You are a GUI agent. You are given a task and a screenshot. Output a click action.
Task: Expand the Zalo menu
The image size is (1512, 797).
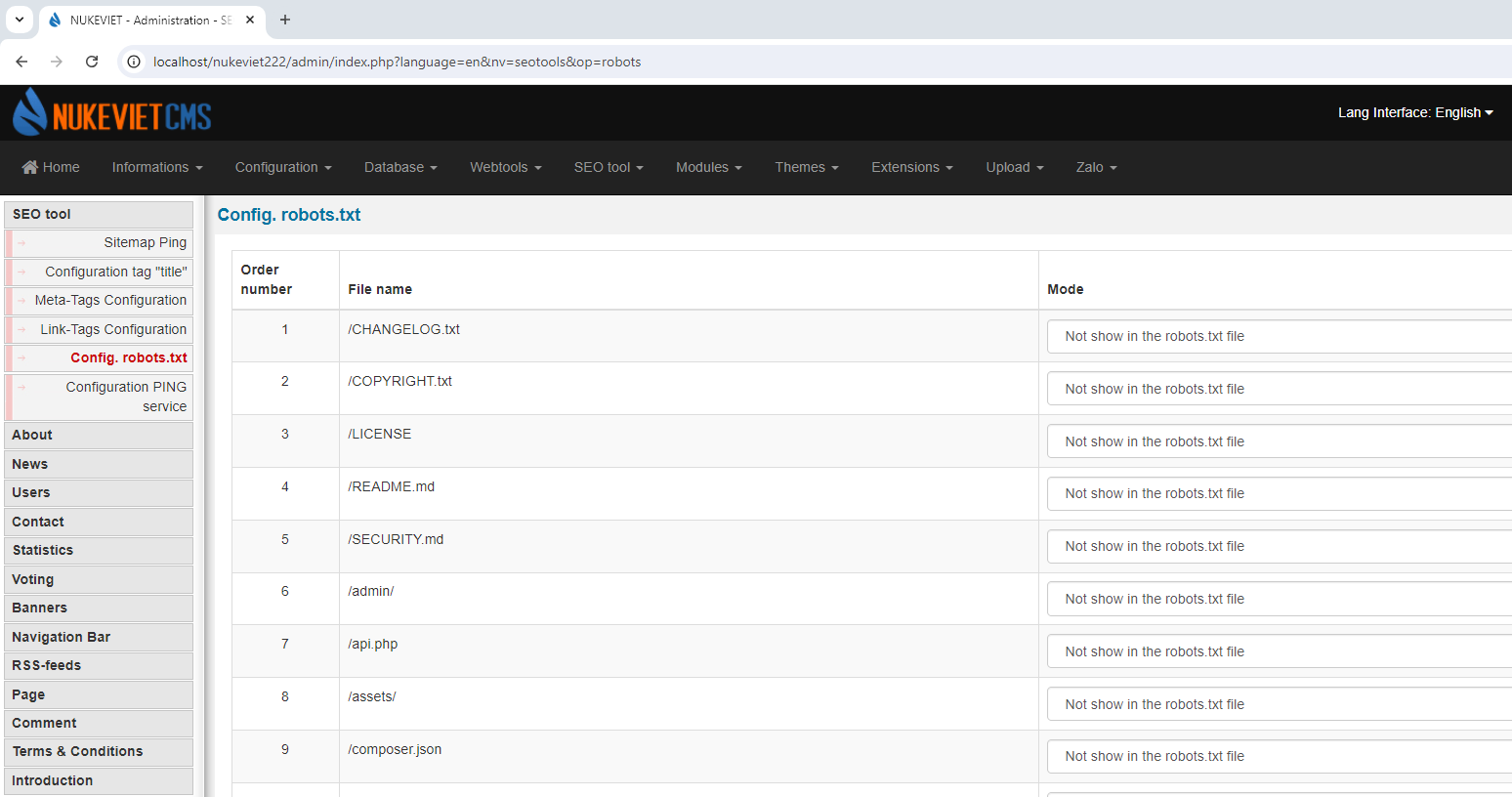pos(1096,167)
